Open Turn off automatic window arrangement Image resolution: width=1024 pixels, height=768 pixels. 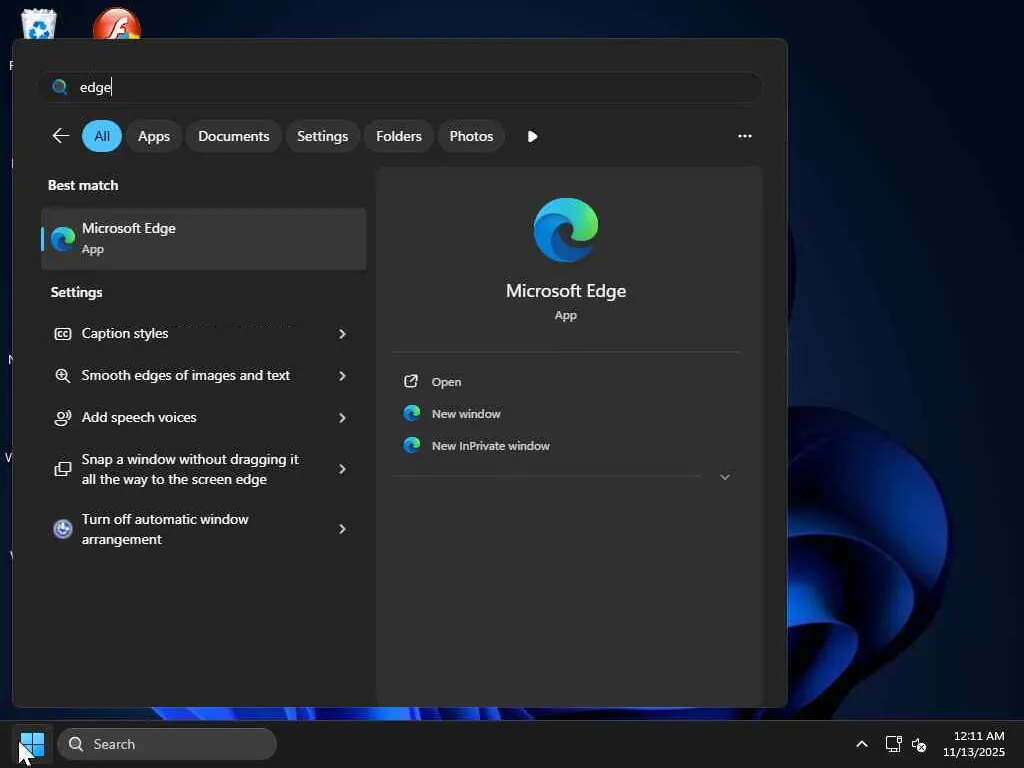204,529
